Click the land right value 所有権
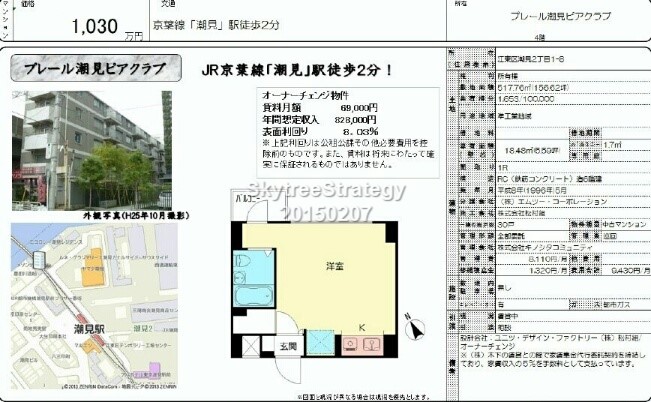651x402 pixels. [508, 76]
